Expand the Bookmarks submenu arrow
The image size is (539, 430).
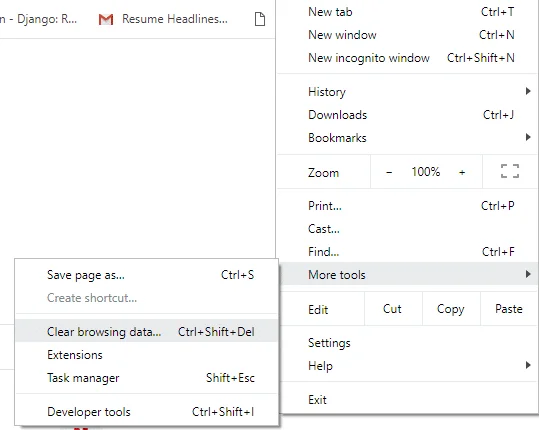[528, 137]
